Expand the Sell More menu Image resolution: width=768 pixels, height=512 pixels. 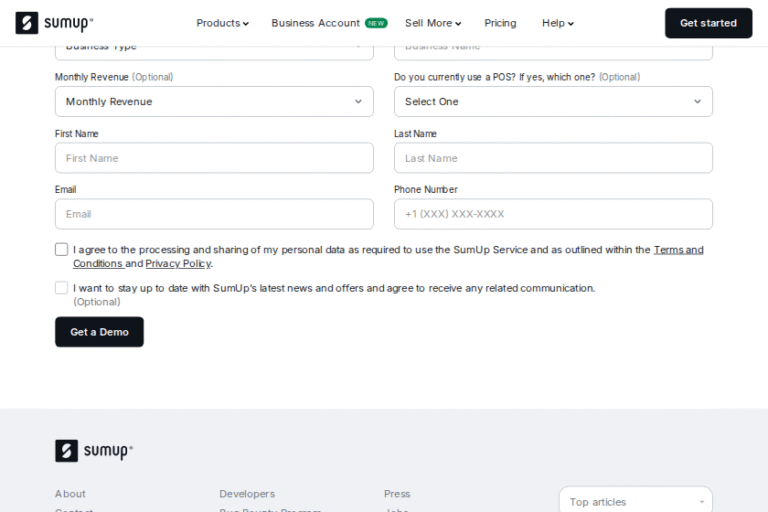[x=433, y=23]
